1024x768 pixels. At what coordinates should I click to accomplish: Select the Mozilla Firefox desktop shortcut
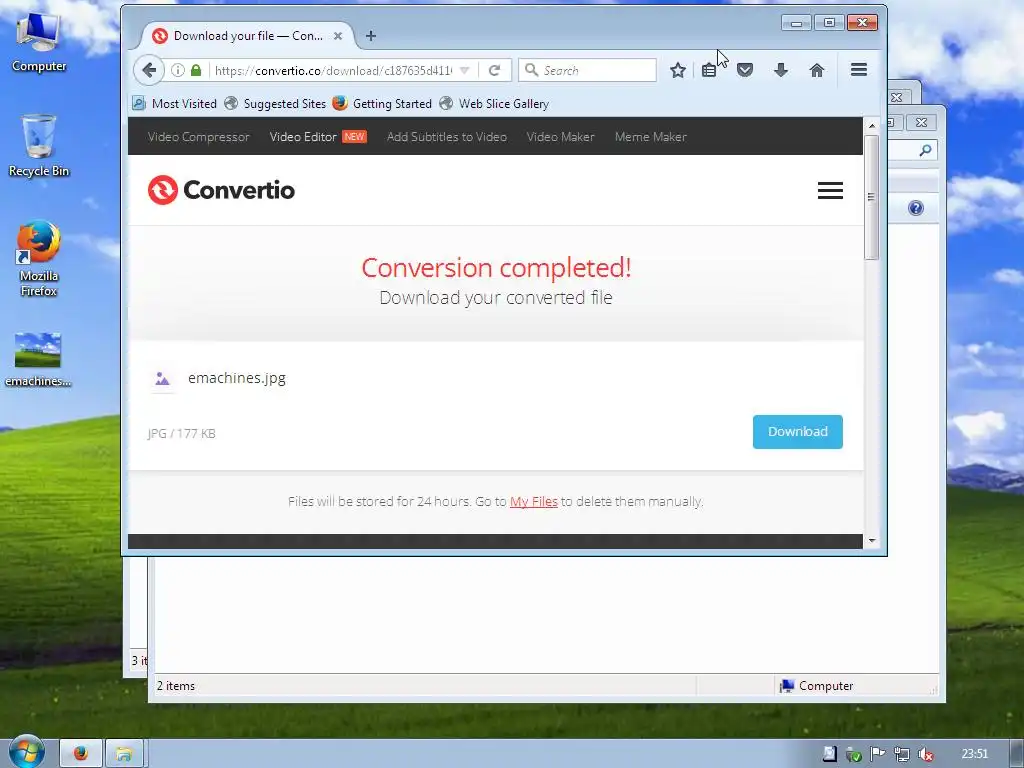[x=39, y=259]
